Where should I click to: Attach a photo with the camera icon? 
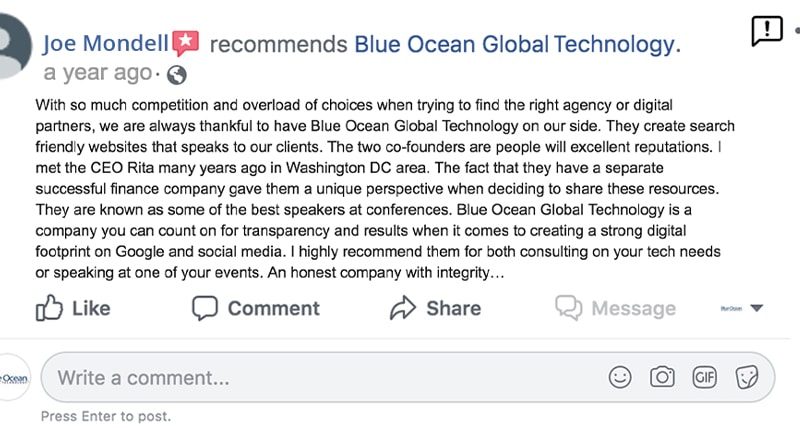coord(662,377)
